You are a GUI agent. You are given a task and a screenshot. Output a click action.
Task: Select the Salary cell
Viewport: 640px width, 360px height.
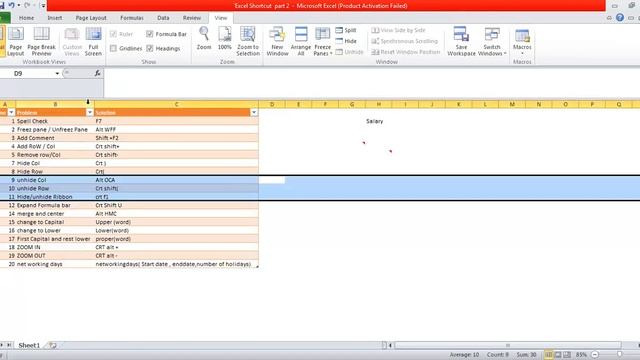click(379, 121)
